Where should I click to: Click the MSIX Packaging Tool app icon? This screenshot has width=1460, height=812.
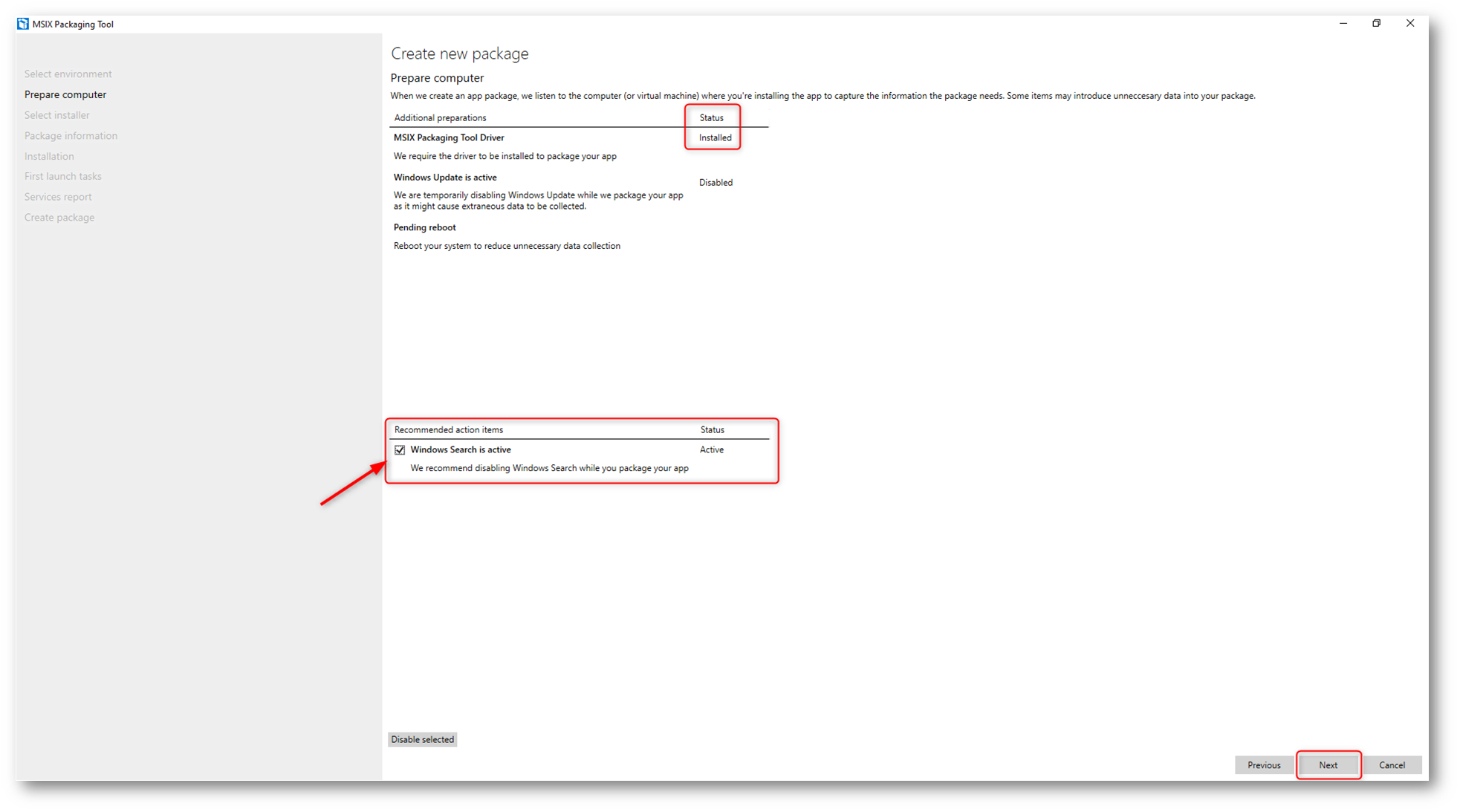coord(23,24)
